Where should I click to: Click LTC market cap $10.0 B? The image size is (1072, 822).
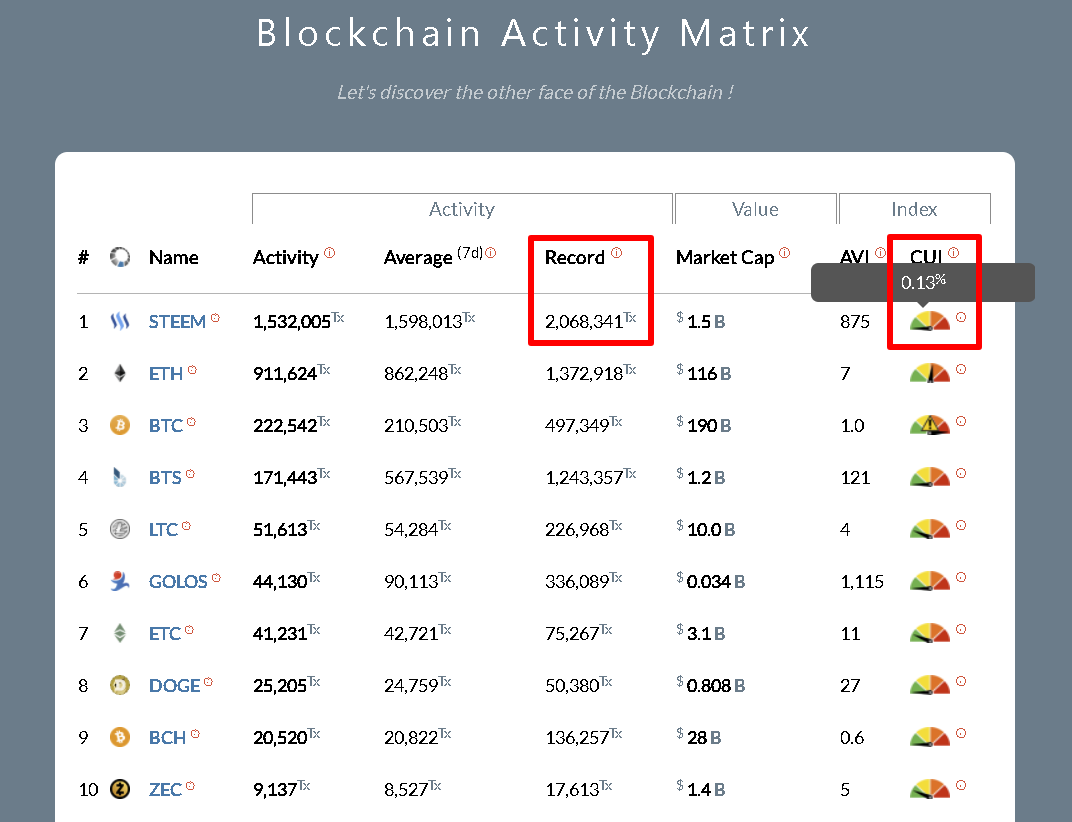[x=706, y=529]
